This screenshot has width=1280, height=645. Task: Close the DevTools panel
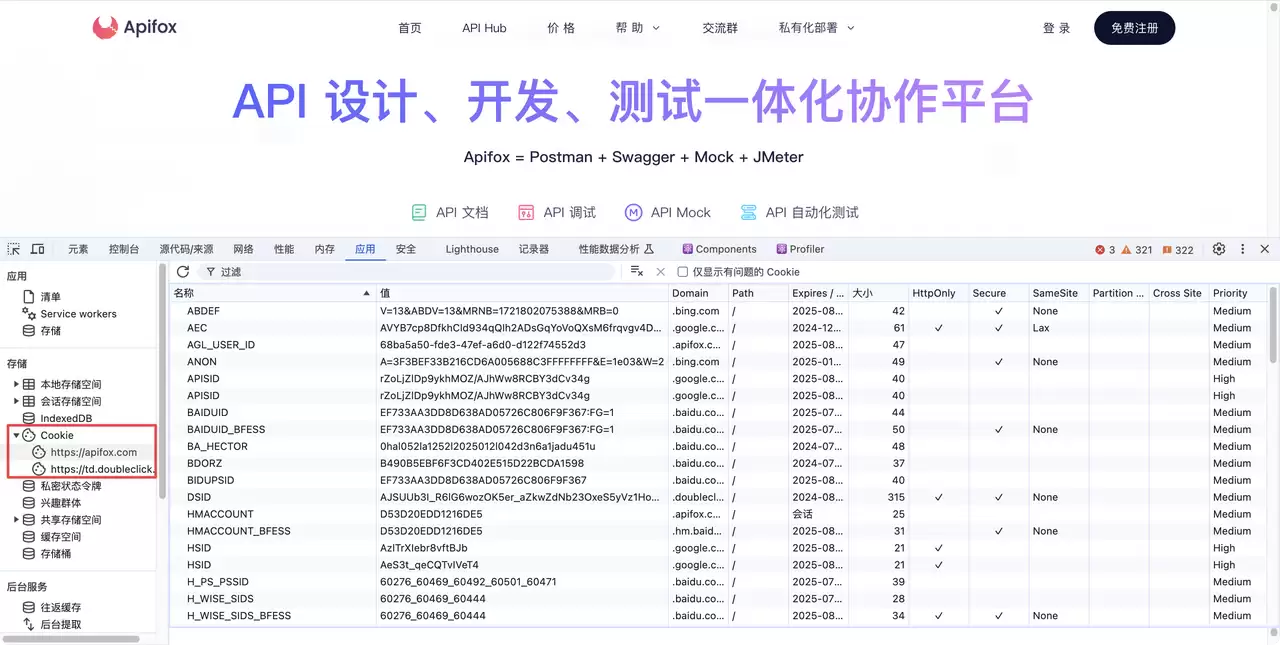coord(1265,249)
